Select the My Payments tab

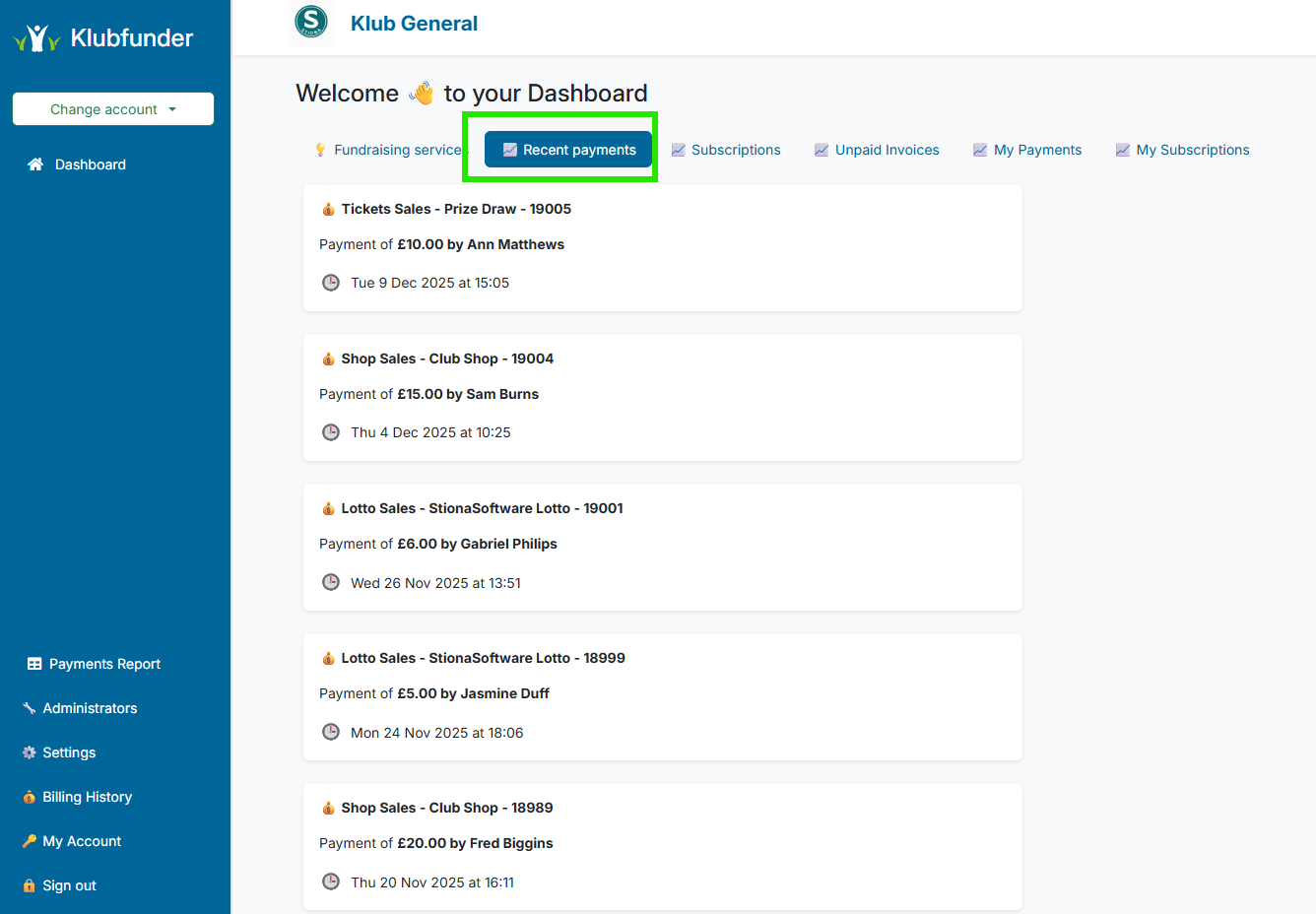tap(1027, 150)
